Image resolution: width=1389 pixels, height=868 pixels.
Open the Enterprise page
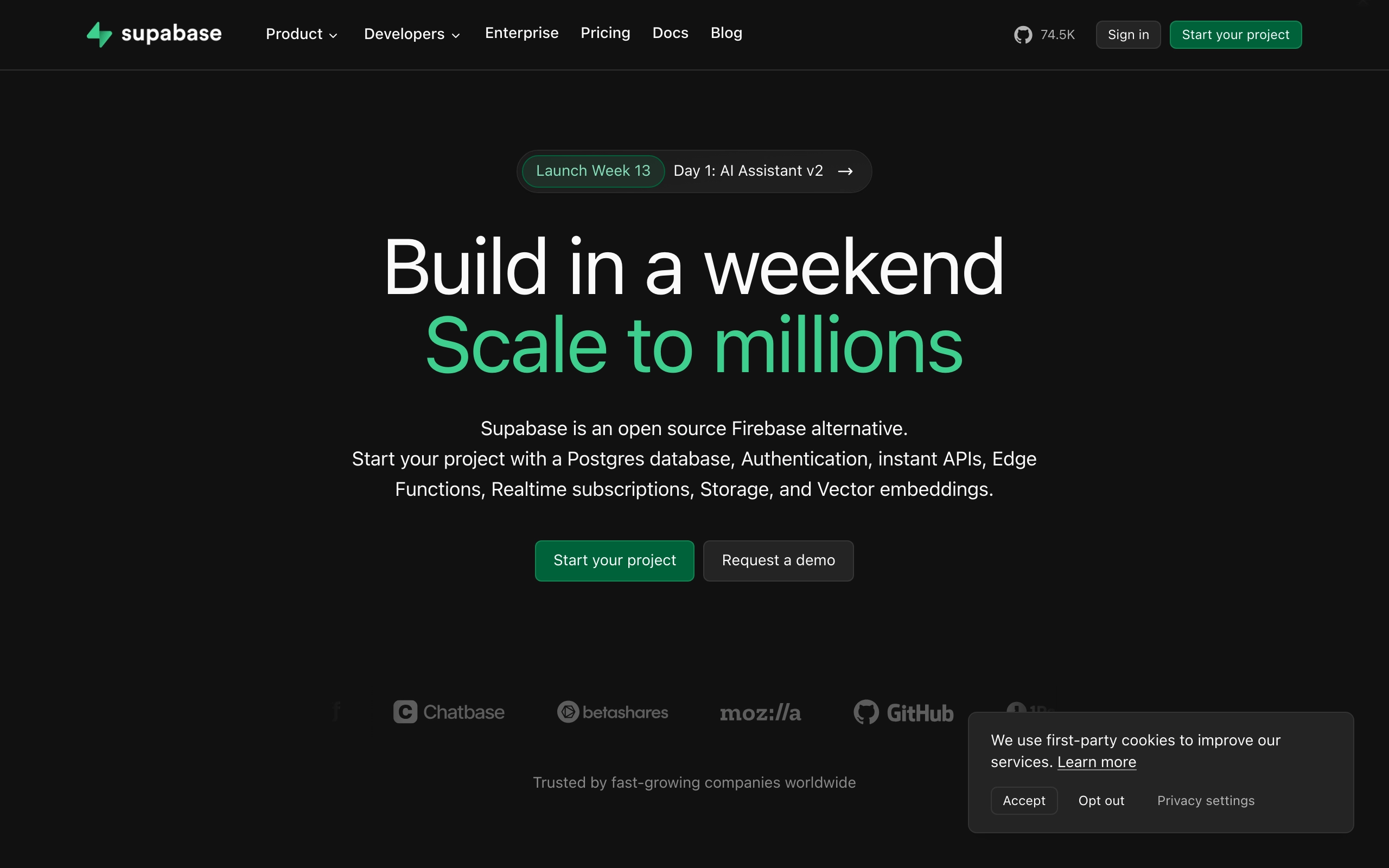pos(521,33)
